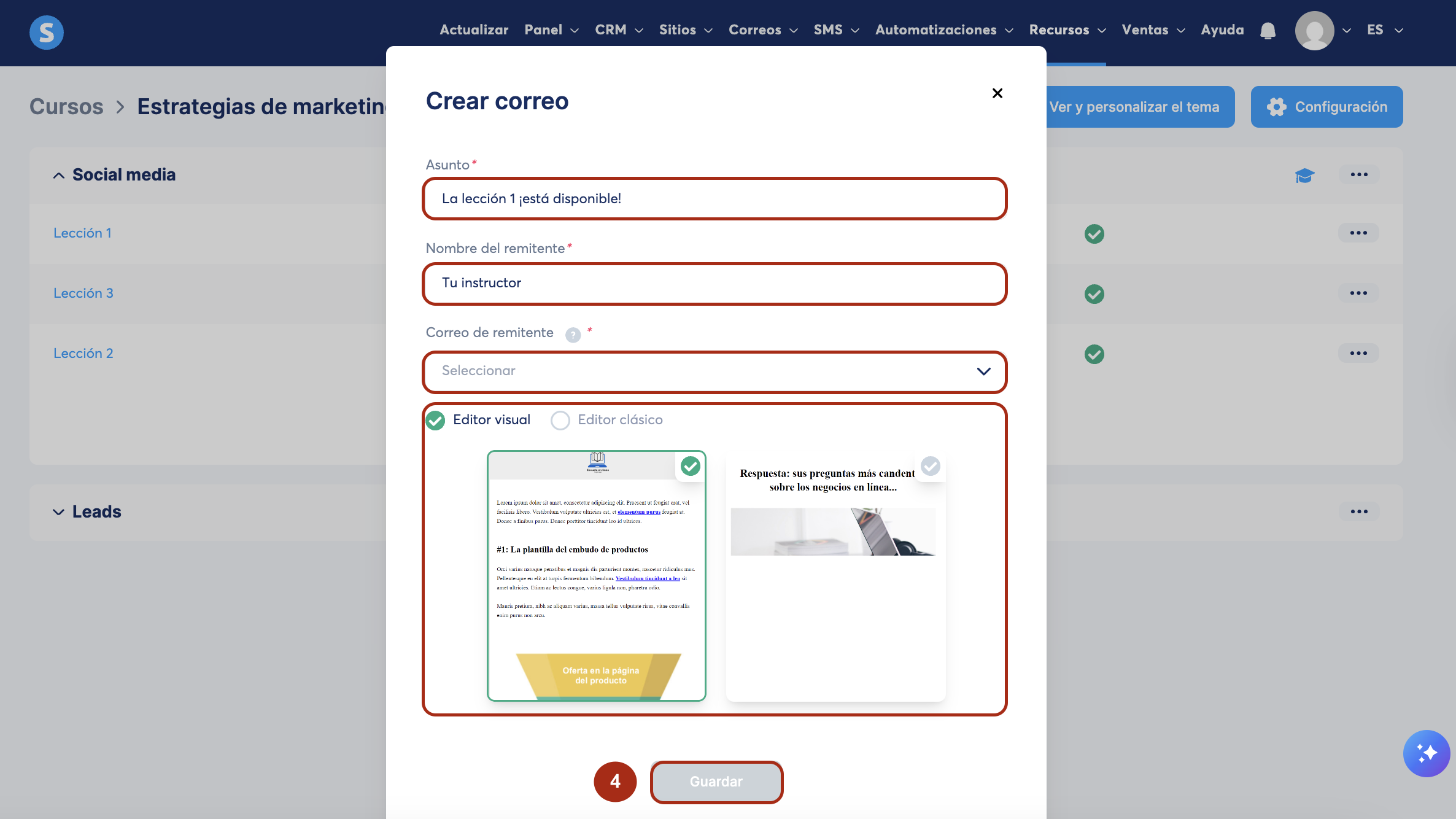Collapse the Social media module

click(x=59, y=176)
